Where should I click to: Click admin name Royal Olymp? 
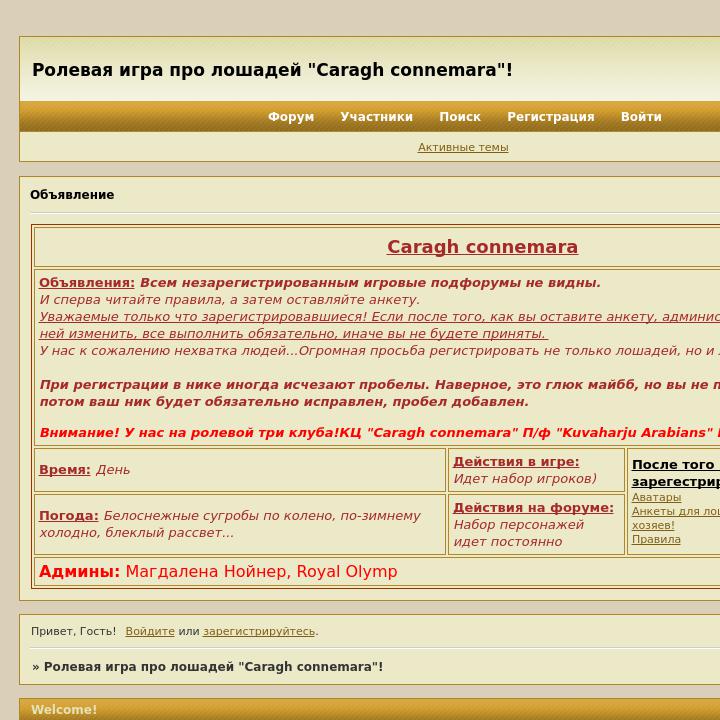(347, 572)
